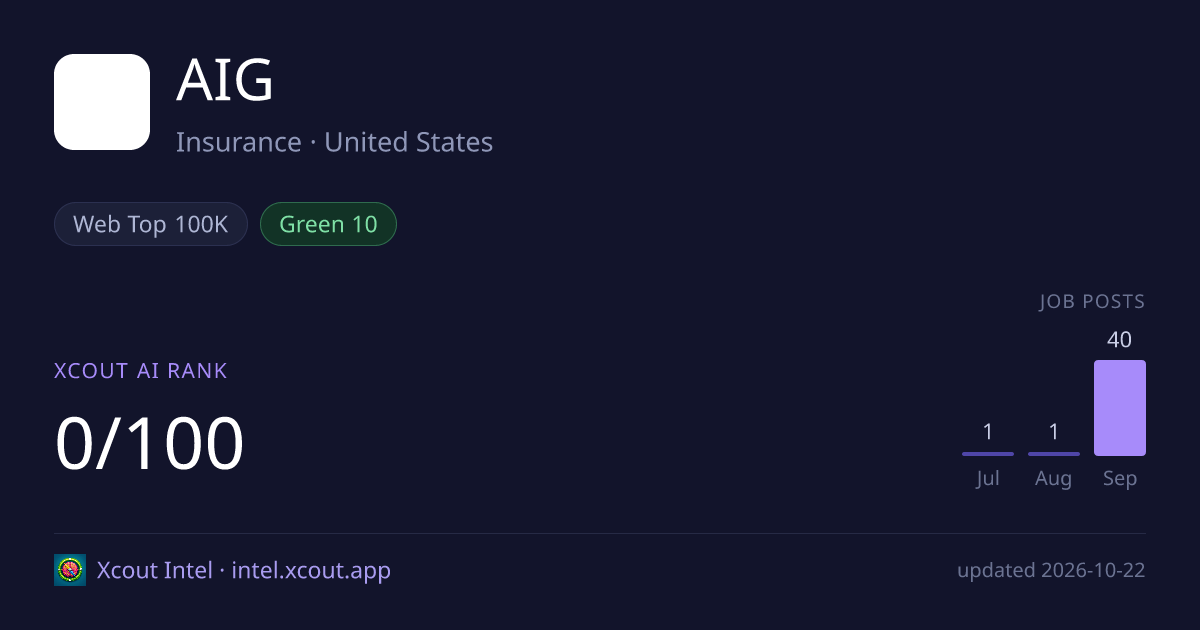Click the 40 value above Sep bar

click(1120, 340)
